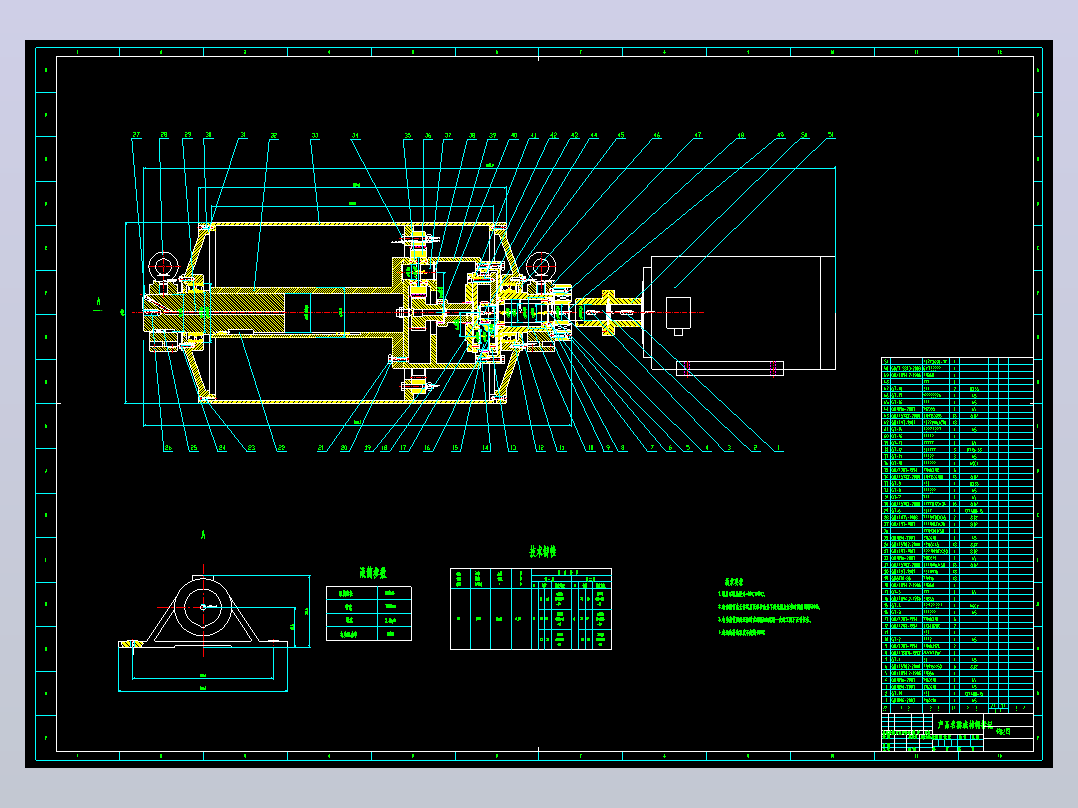
Task: Click callout number 20 on bottom row
Action: (x=344, y=448)
